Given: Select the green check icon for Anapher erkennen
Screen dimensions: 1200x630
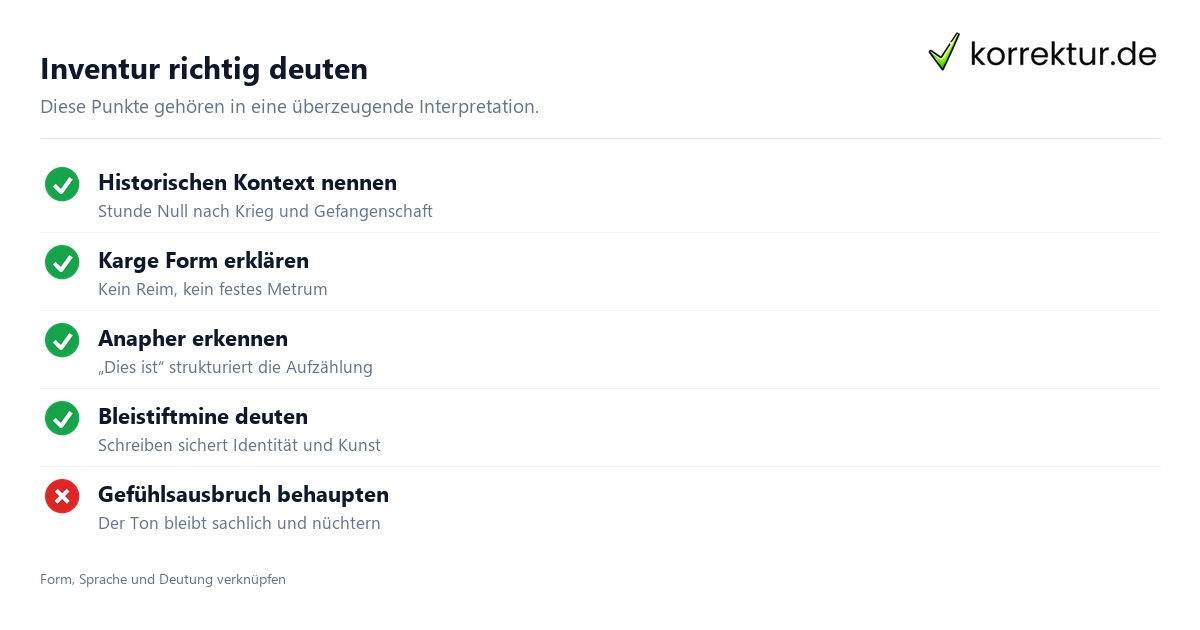Looking at the screenshot, I should point(62,340).
